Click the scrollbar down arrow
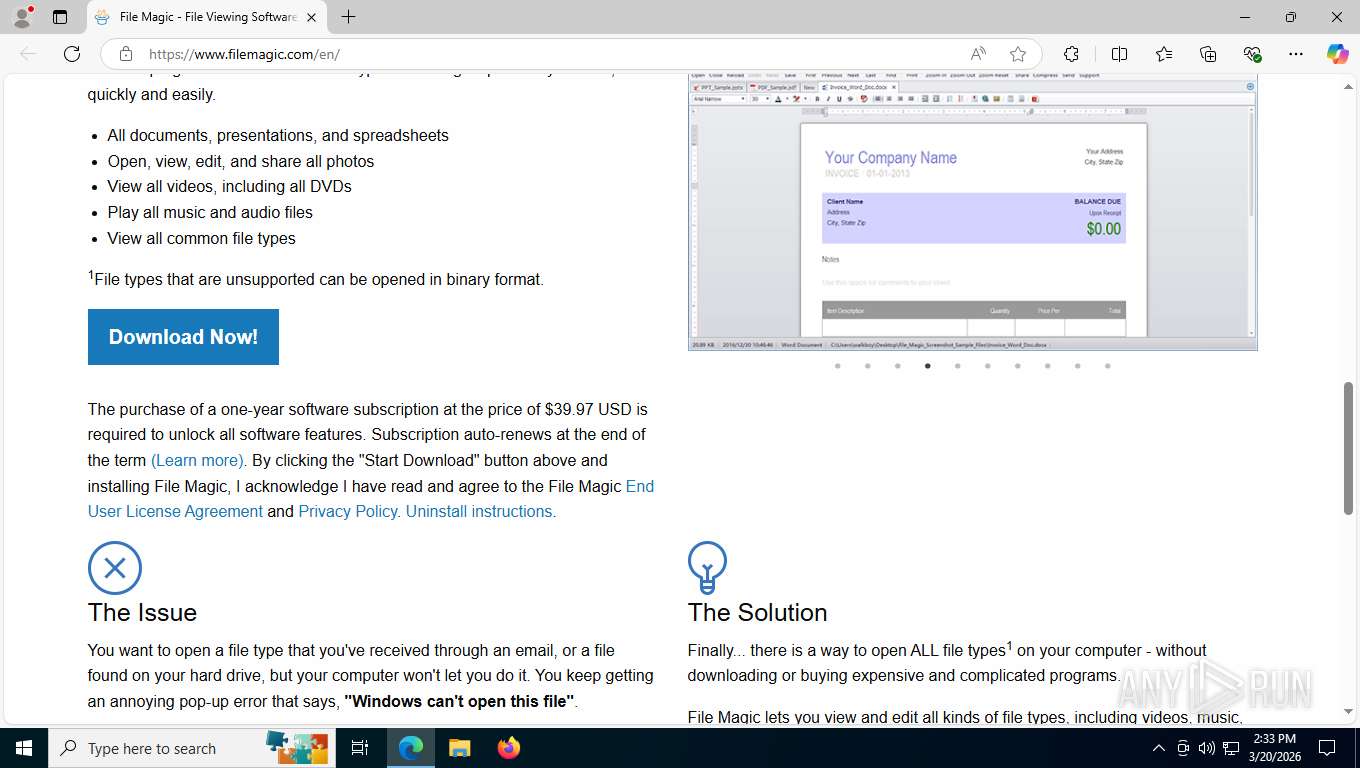The width and height of the screenshot is (1360, 768). pos(1348,711)
